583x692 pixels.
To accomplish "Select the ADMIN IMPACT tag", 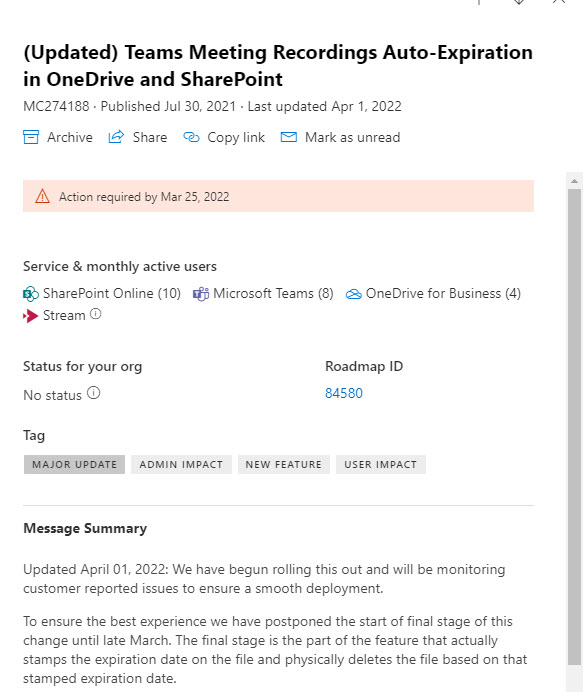I will (x=181, y=465).
